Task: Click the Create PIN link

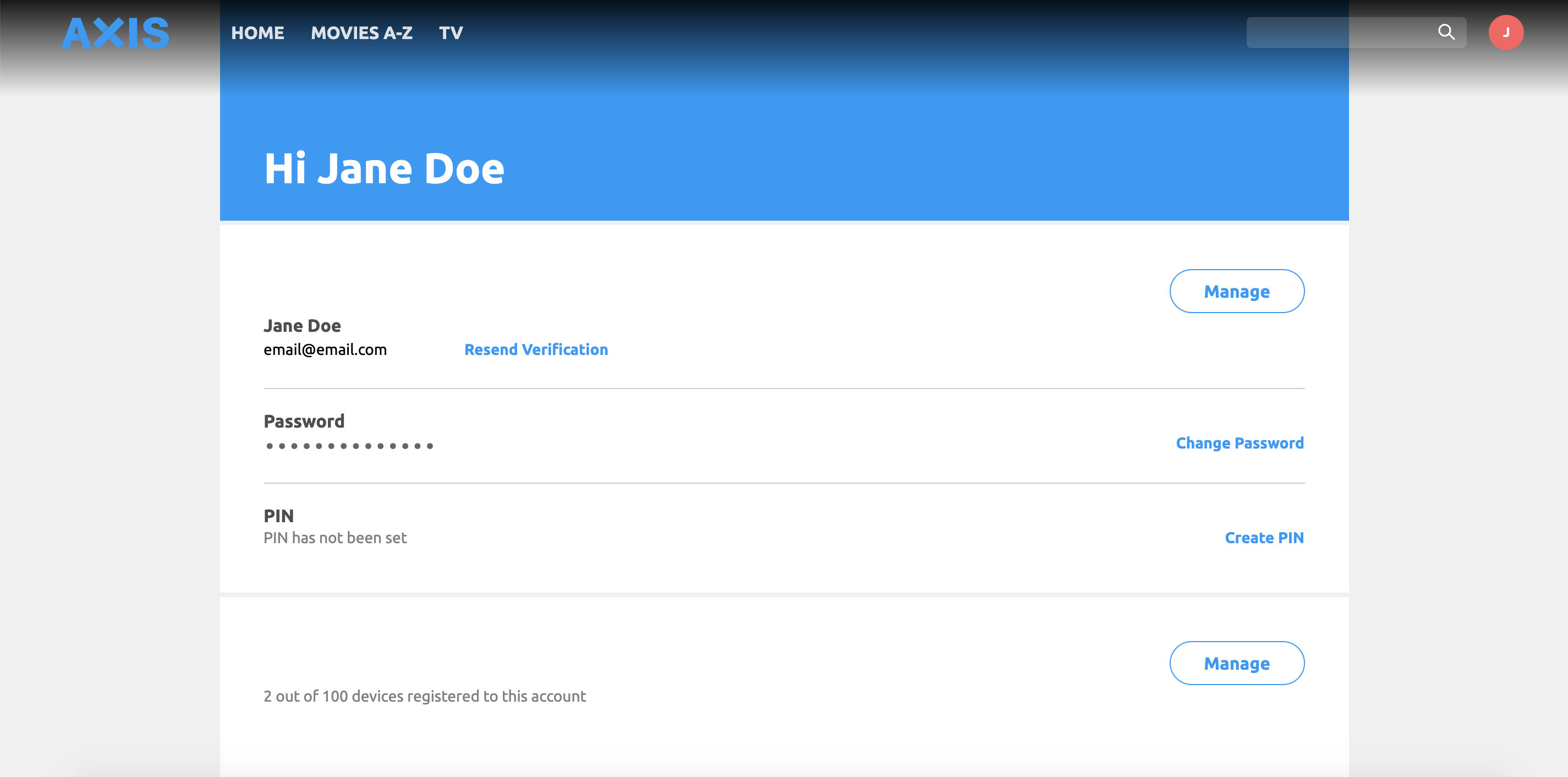Action: 1264,538
